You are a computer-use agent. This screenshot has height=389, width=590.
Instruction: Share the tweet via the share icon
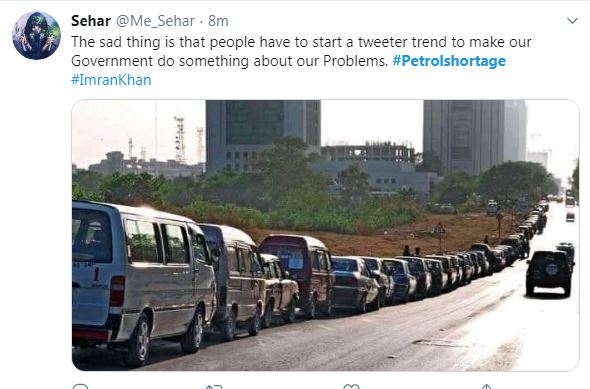pyautogui.click(x=486, y=386)
